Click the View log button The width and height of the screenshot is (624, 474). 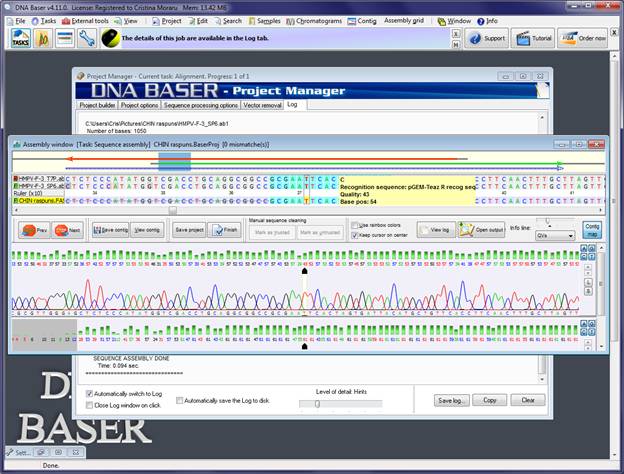pyautogui.click(x=436, y=230)
